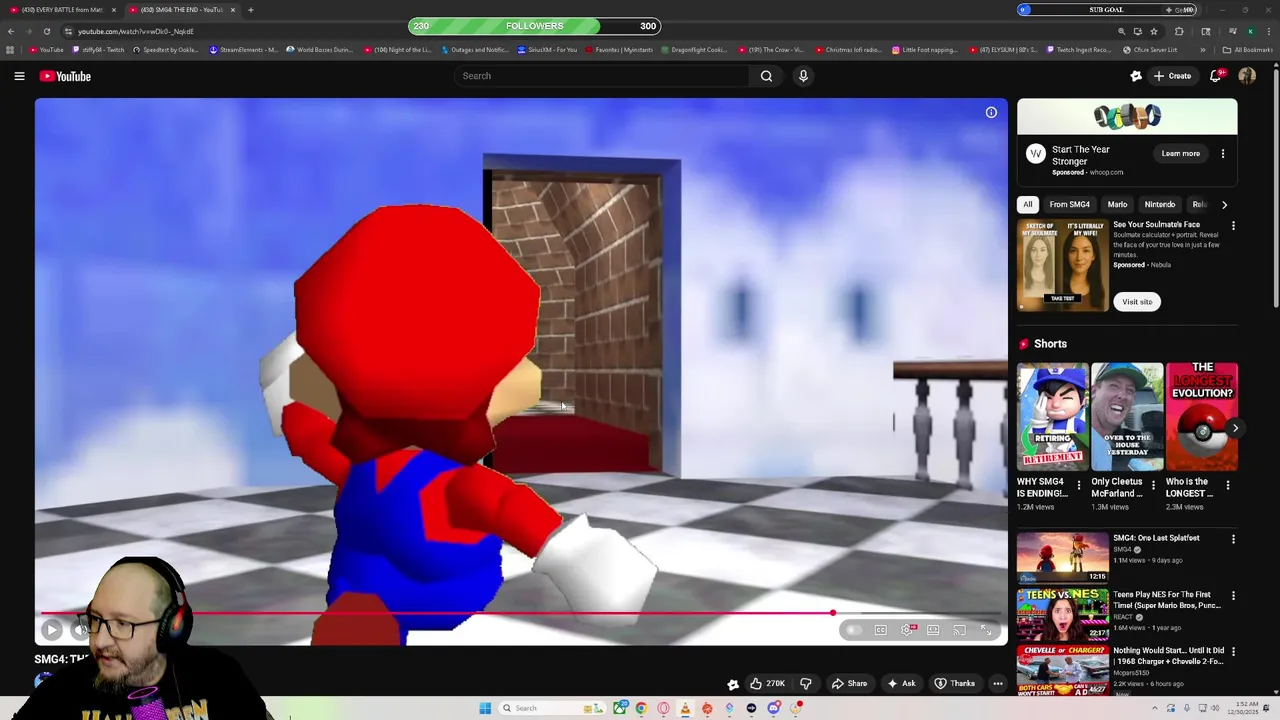Select the Mario filter chip
This screenshot has width=1280, height=720.
click(1117, 205)
